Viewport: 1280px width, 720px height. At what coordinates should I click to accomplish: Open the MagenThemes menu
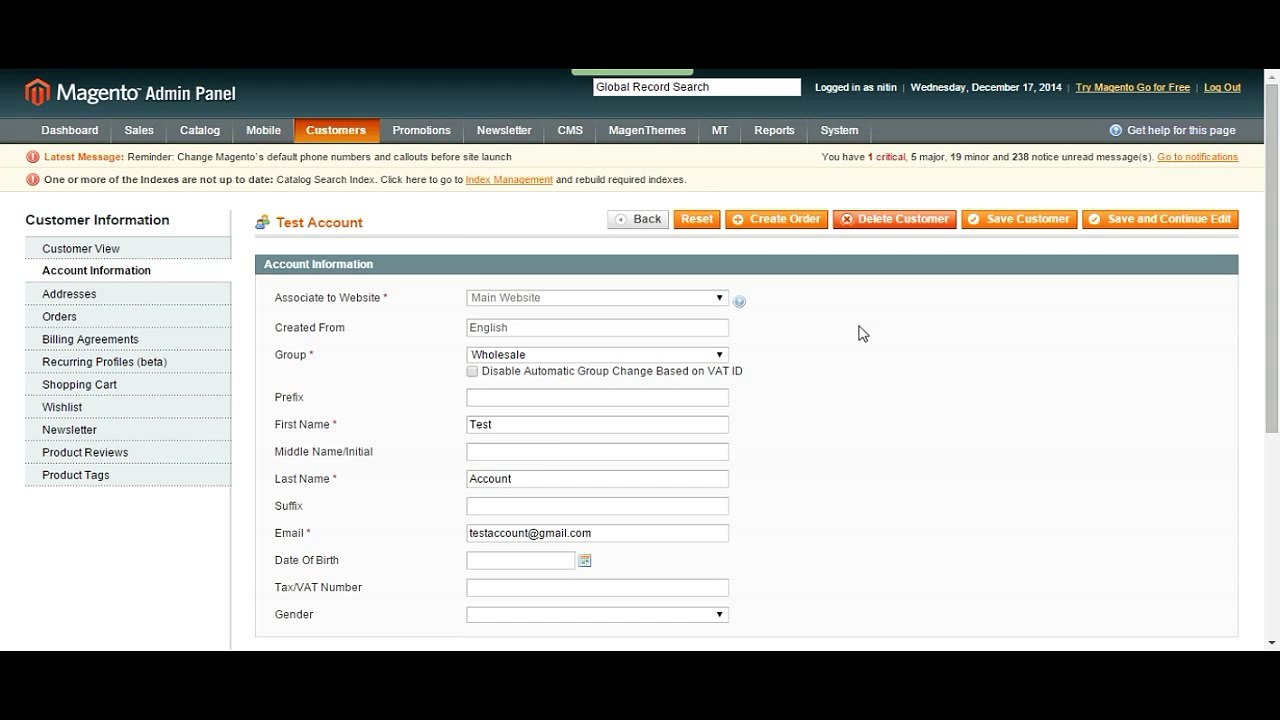coord(647,130)
